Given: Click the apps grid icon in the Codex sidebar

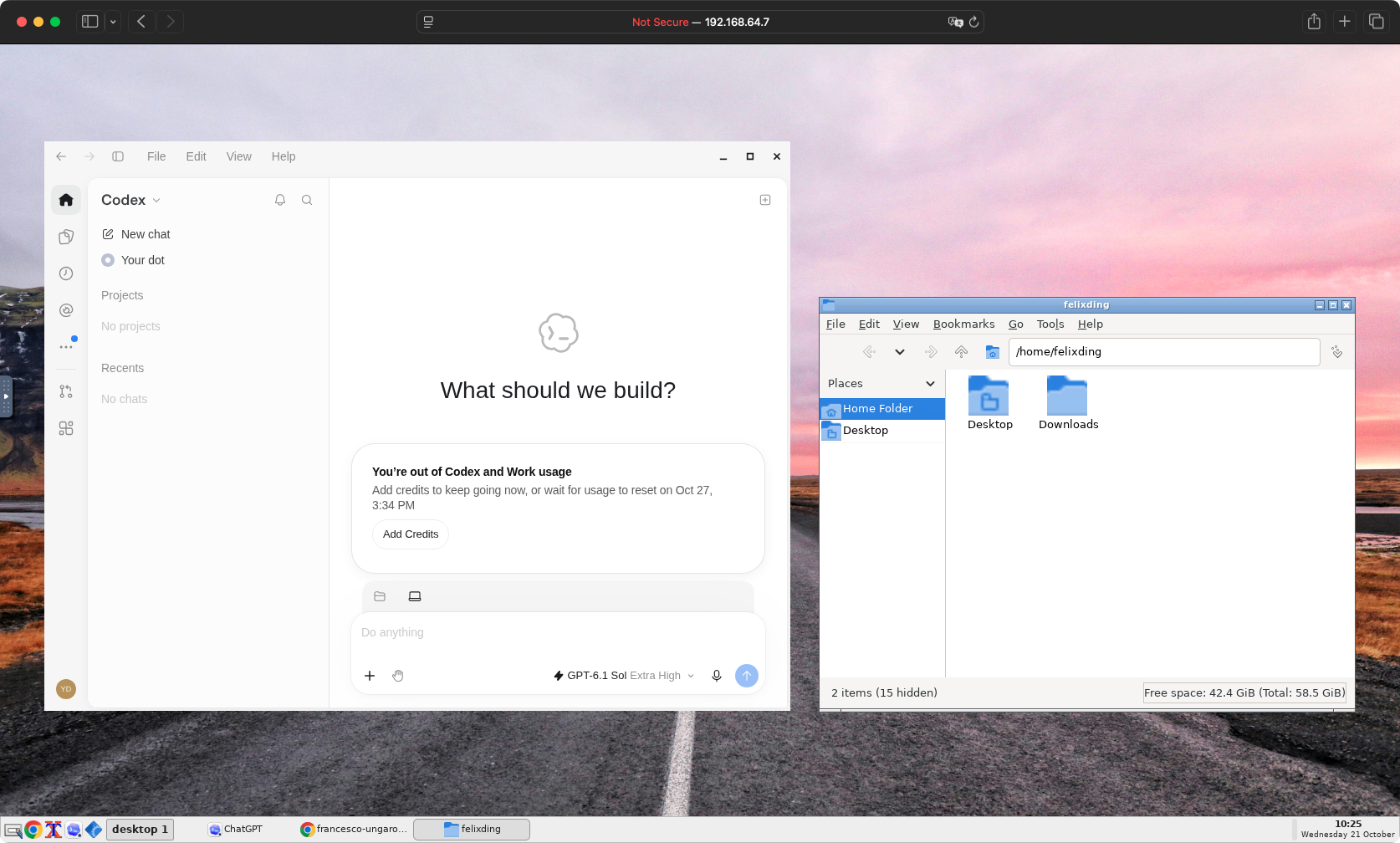Looking at the screenshot, I should [66, 428].
